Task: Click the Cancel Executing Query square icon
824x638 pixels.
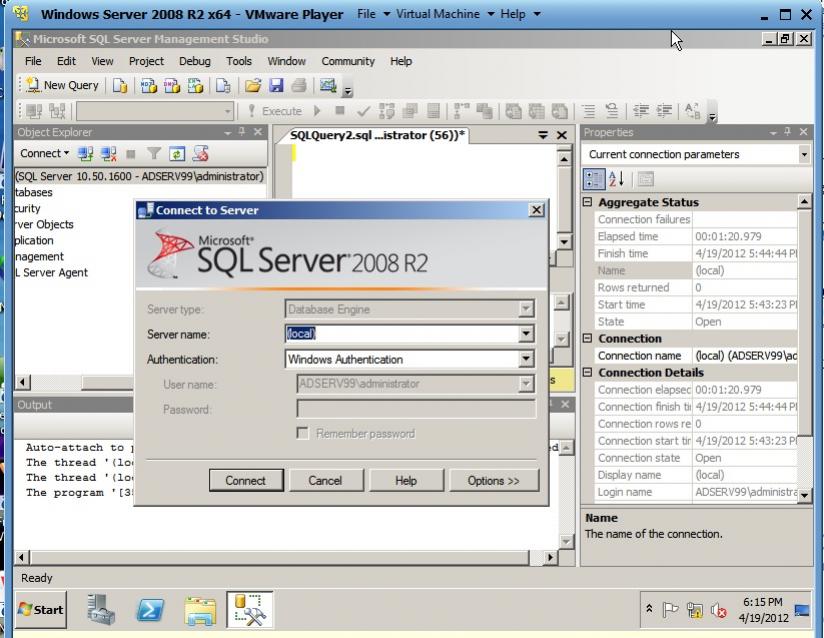Action: click(340, 111)
